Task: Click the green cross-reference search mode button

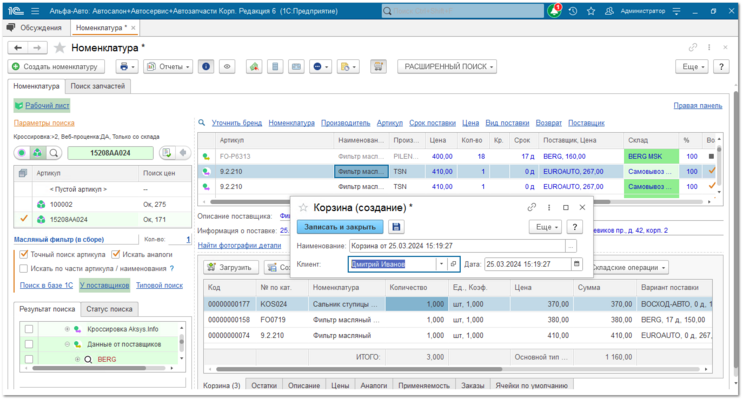Action: click(x=38, y=153)
